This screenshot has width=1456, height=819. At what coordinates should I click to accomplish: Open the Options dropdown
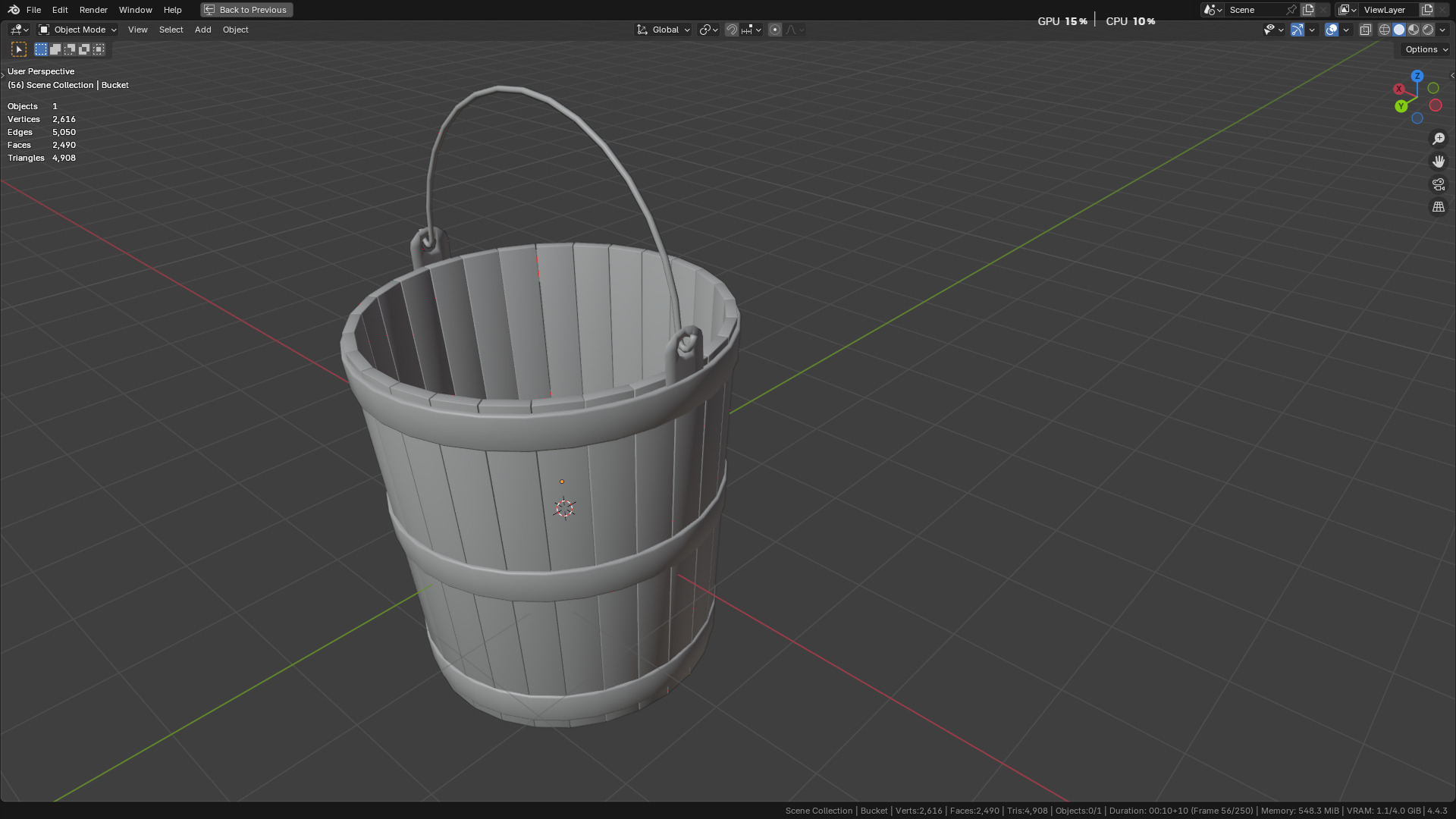tap(1426, 49)
